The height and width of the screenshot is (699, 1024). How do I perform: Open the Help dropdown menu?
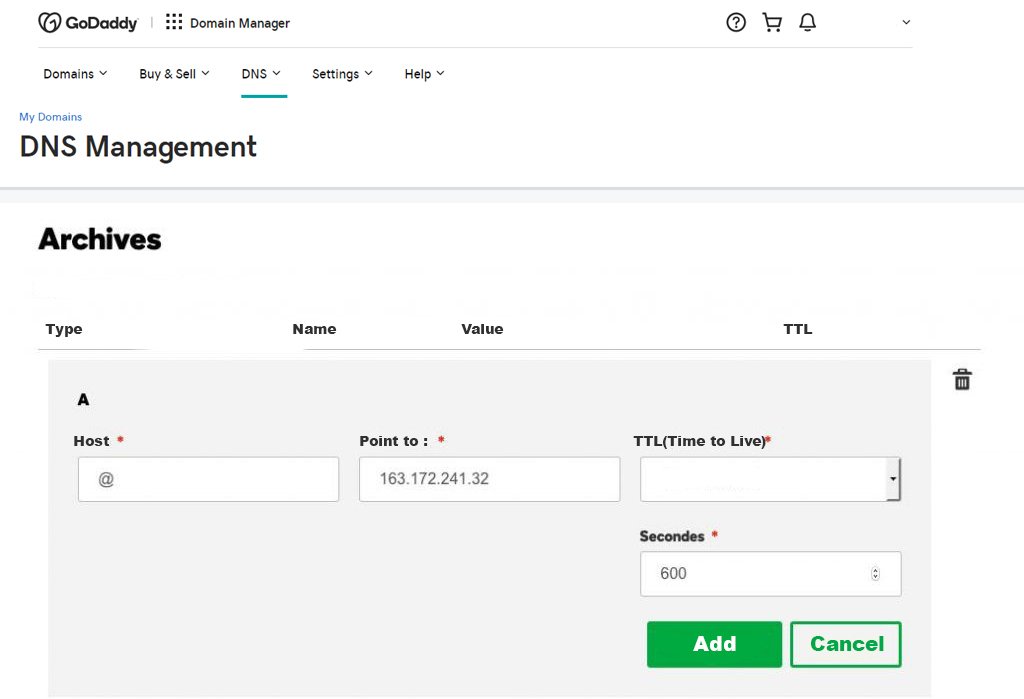point(424,74)
